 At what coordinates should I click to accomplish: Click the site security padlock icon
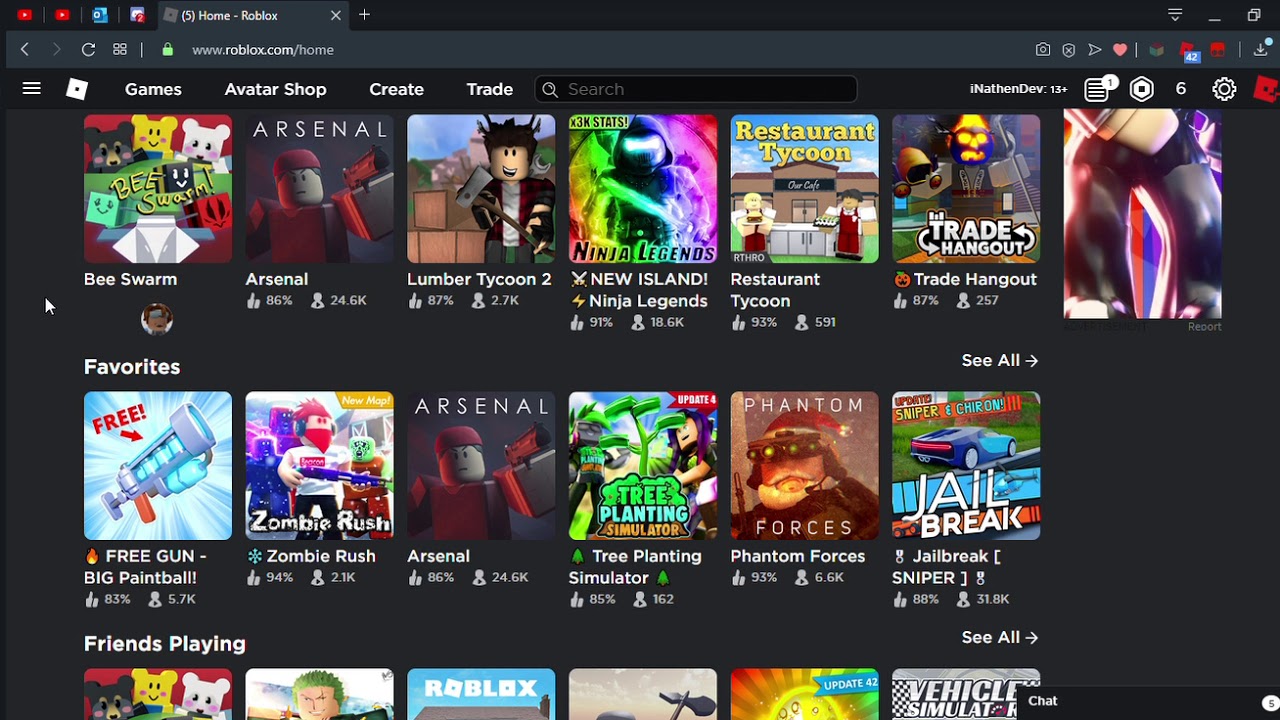[168, 49]
